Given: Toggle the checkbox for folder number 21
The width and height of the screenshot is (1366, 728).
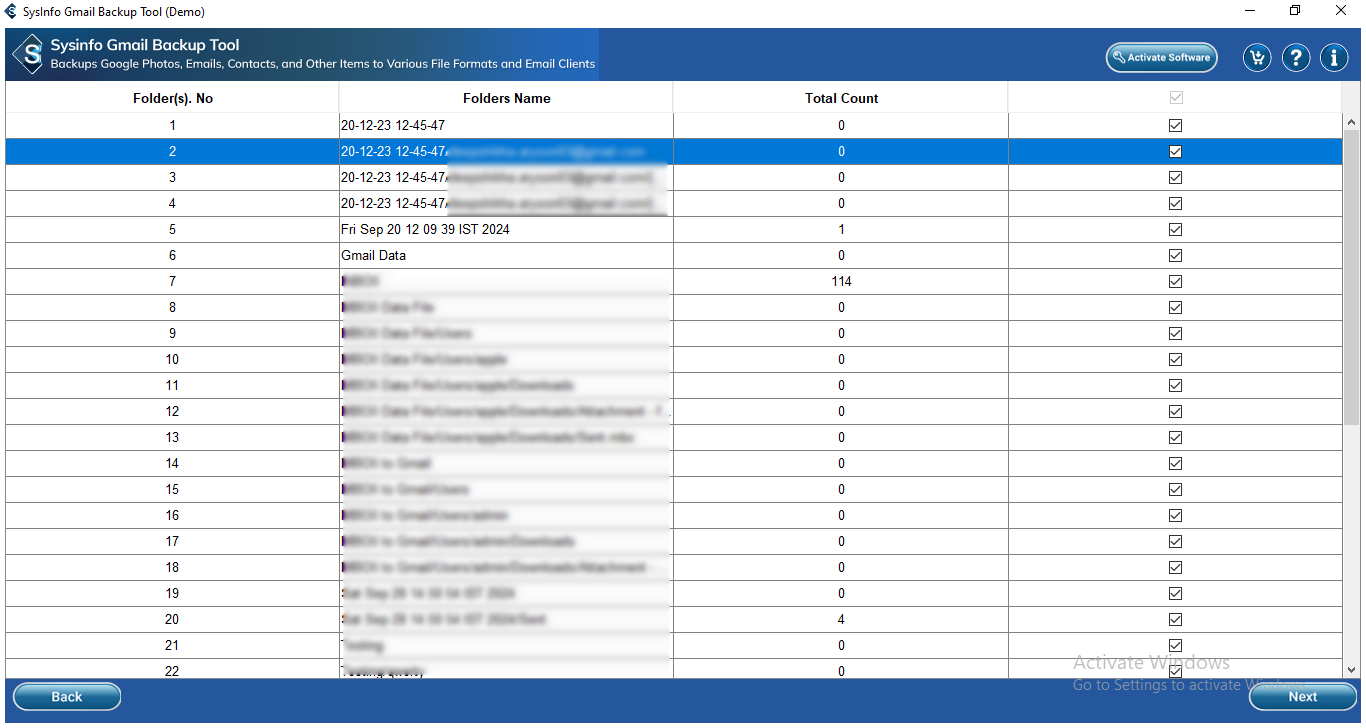Looking at the screenshot, I should coord(1175,645).
